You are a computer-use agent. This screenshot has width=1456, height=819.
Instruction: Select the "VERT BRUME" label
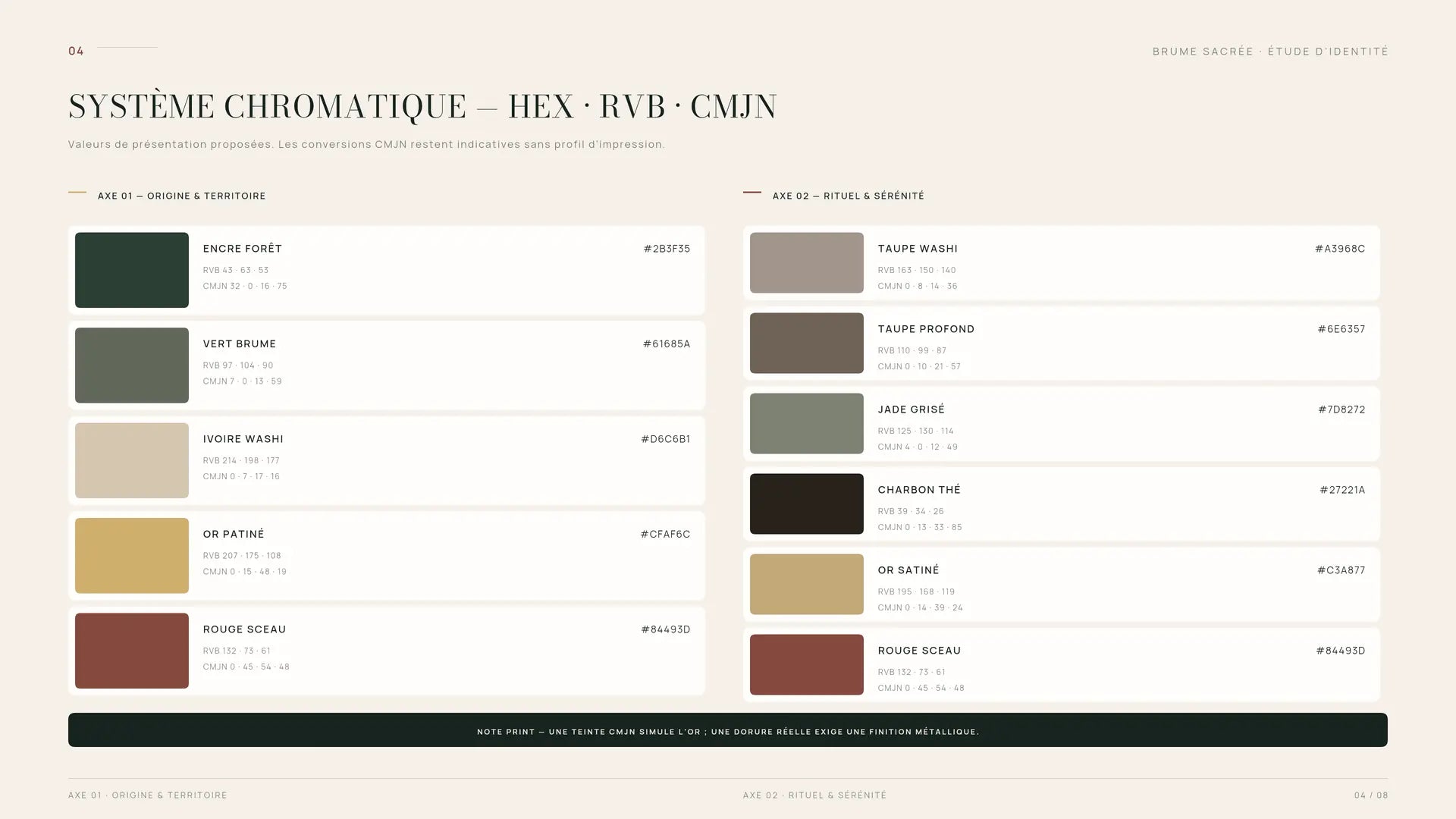240,344
